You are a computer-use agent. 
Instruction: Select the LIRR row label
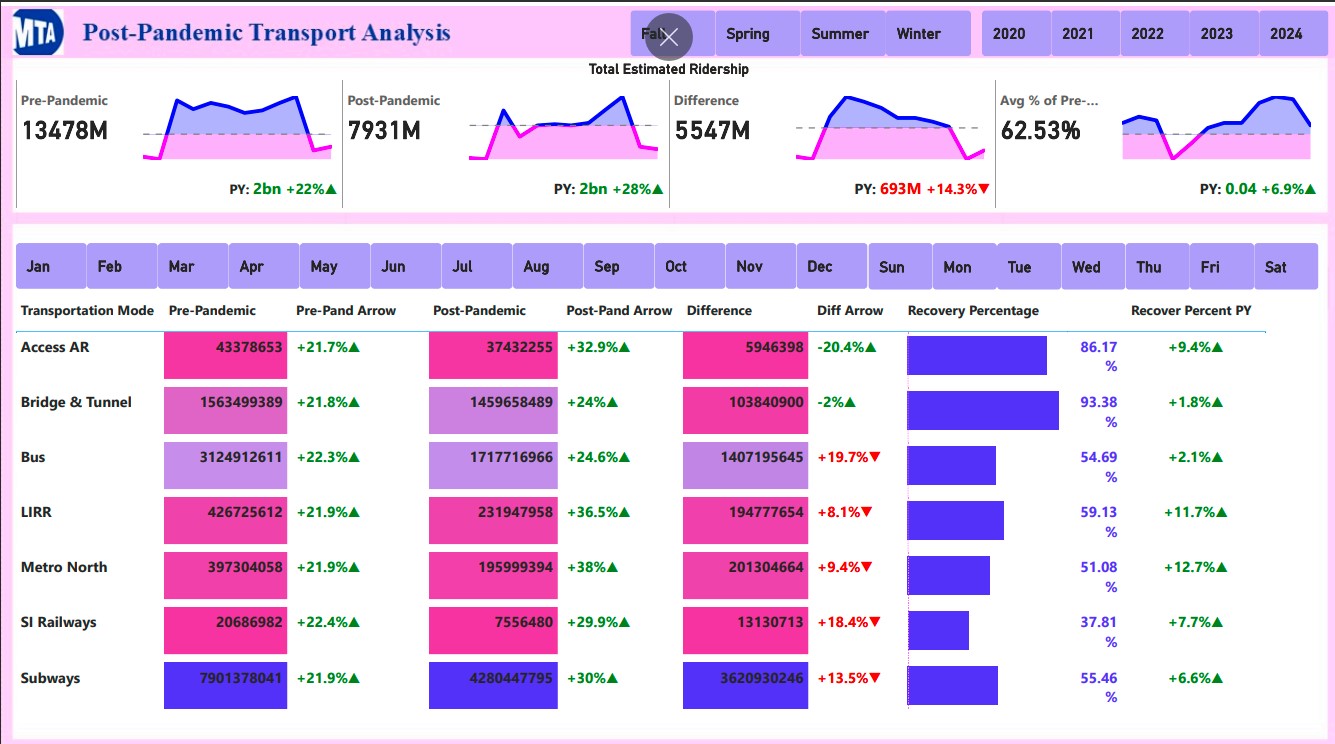pos(36,512)
